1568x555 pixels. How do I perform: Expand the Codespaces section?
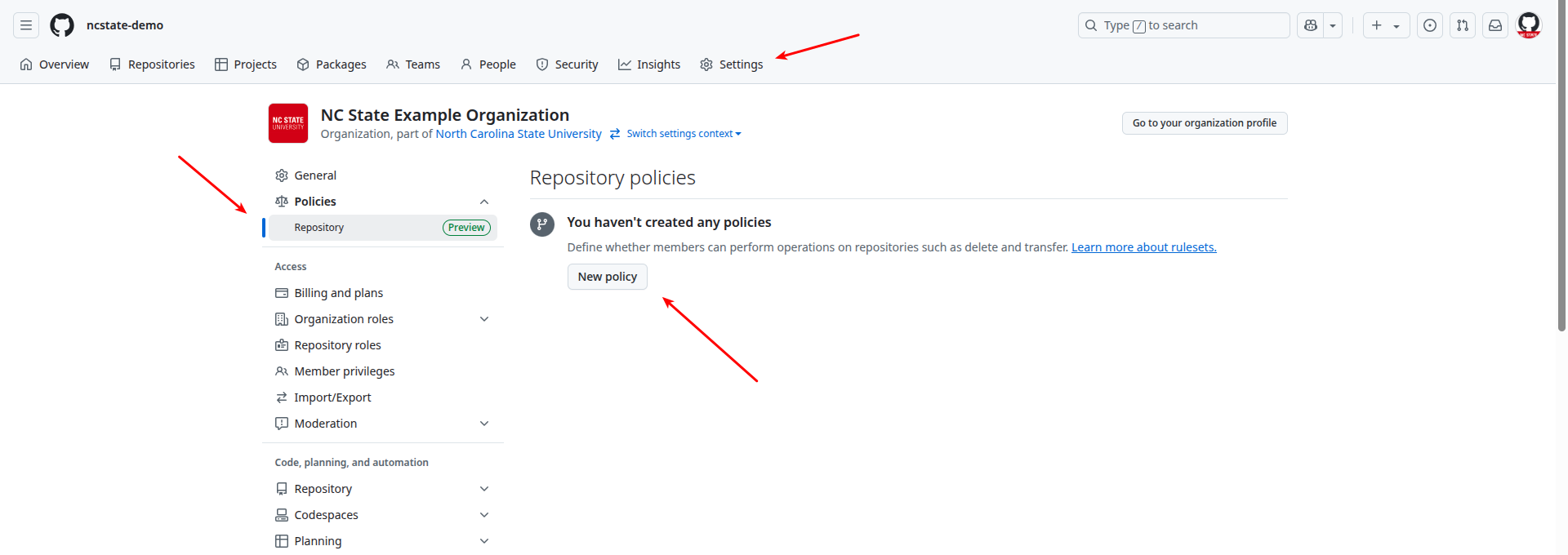coord(484,515)
